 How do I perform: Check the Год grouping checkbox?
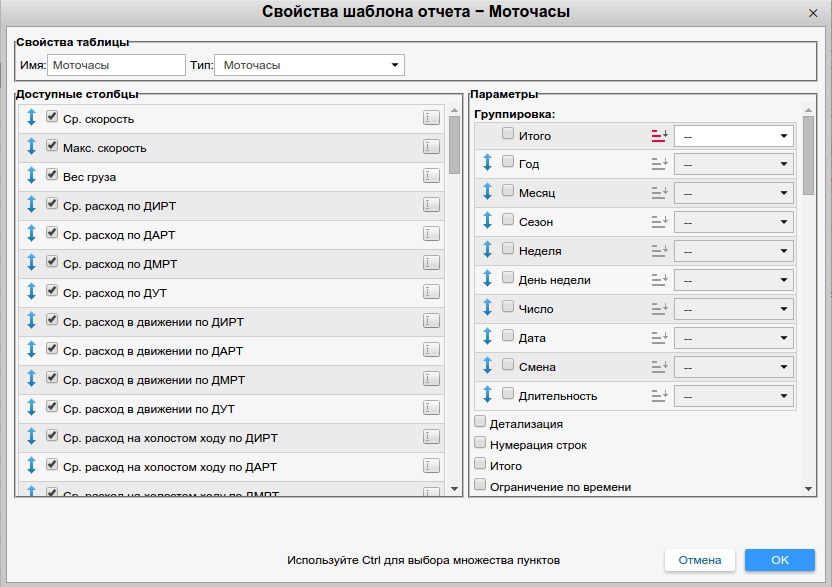pyautogui.click(x=509, y=163)
